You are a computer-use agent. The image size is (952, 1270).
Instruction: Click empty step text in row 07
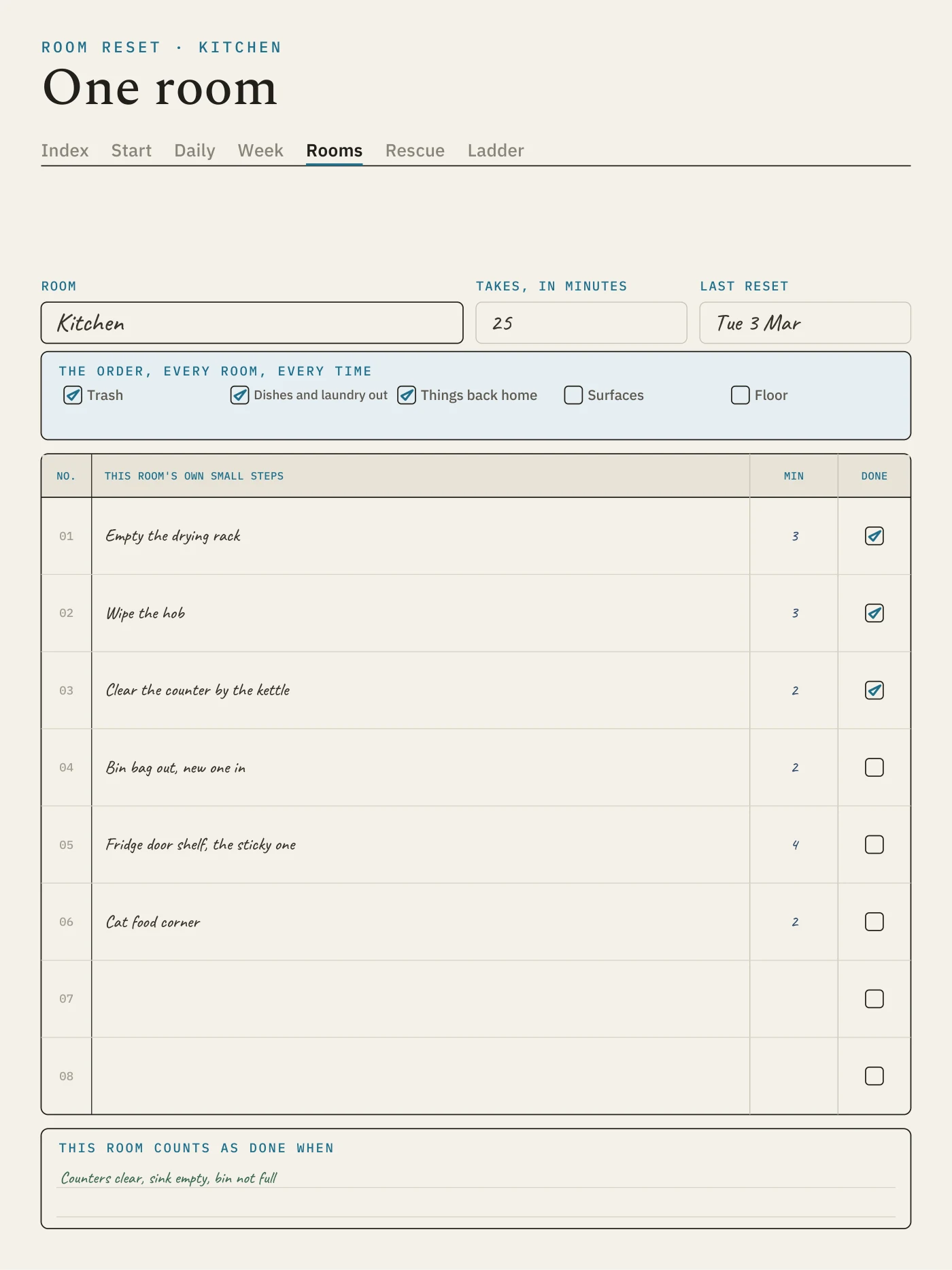[420, 999]
